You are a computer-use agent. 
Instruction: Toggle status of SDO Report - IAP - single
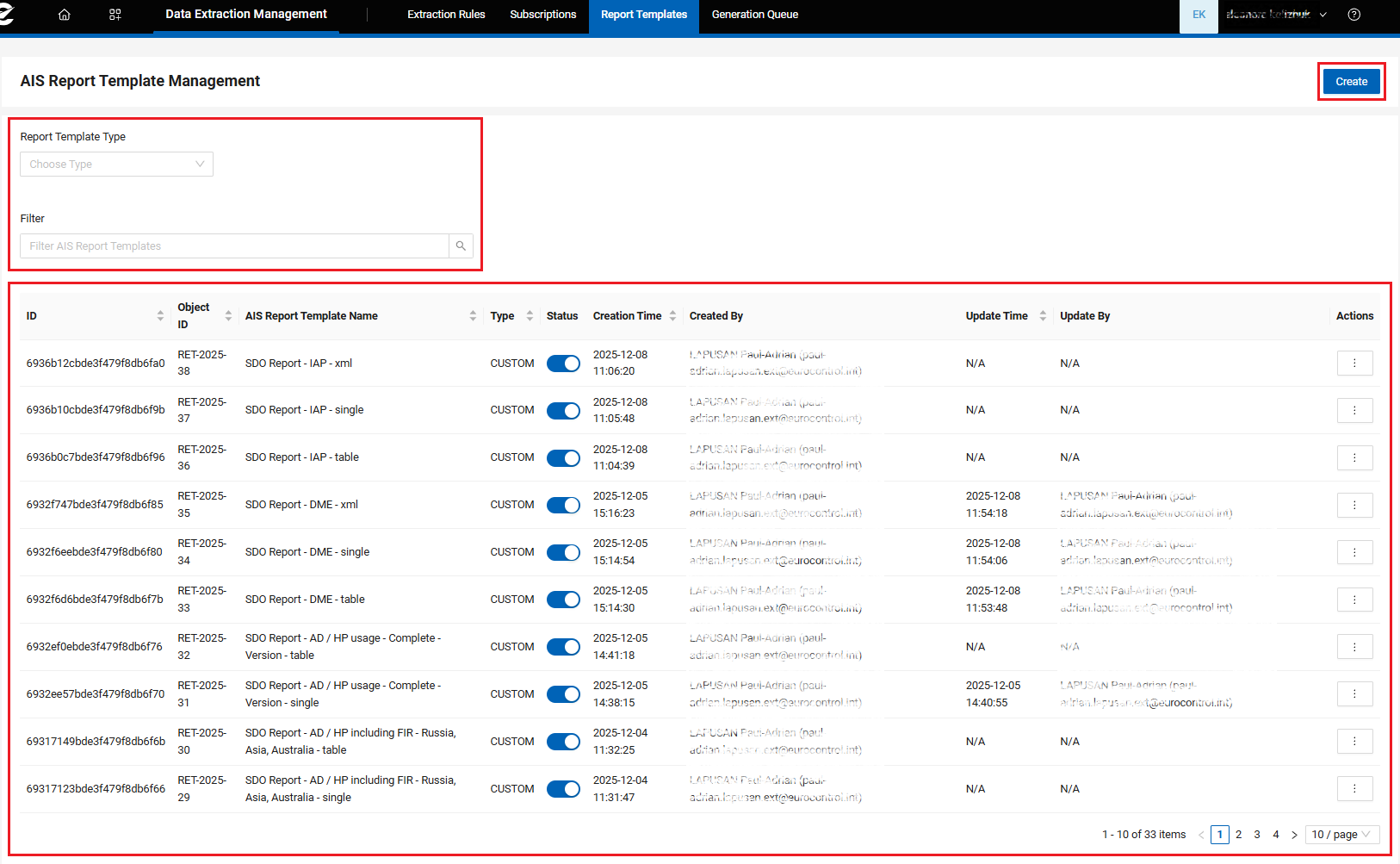563,411
